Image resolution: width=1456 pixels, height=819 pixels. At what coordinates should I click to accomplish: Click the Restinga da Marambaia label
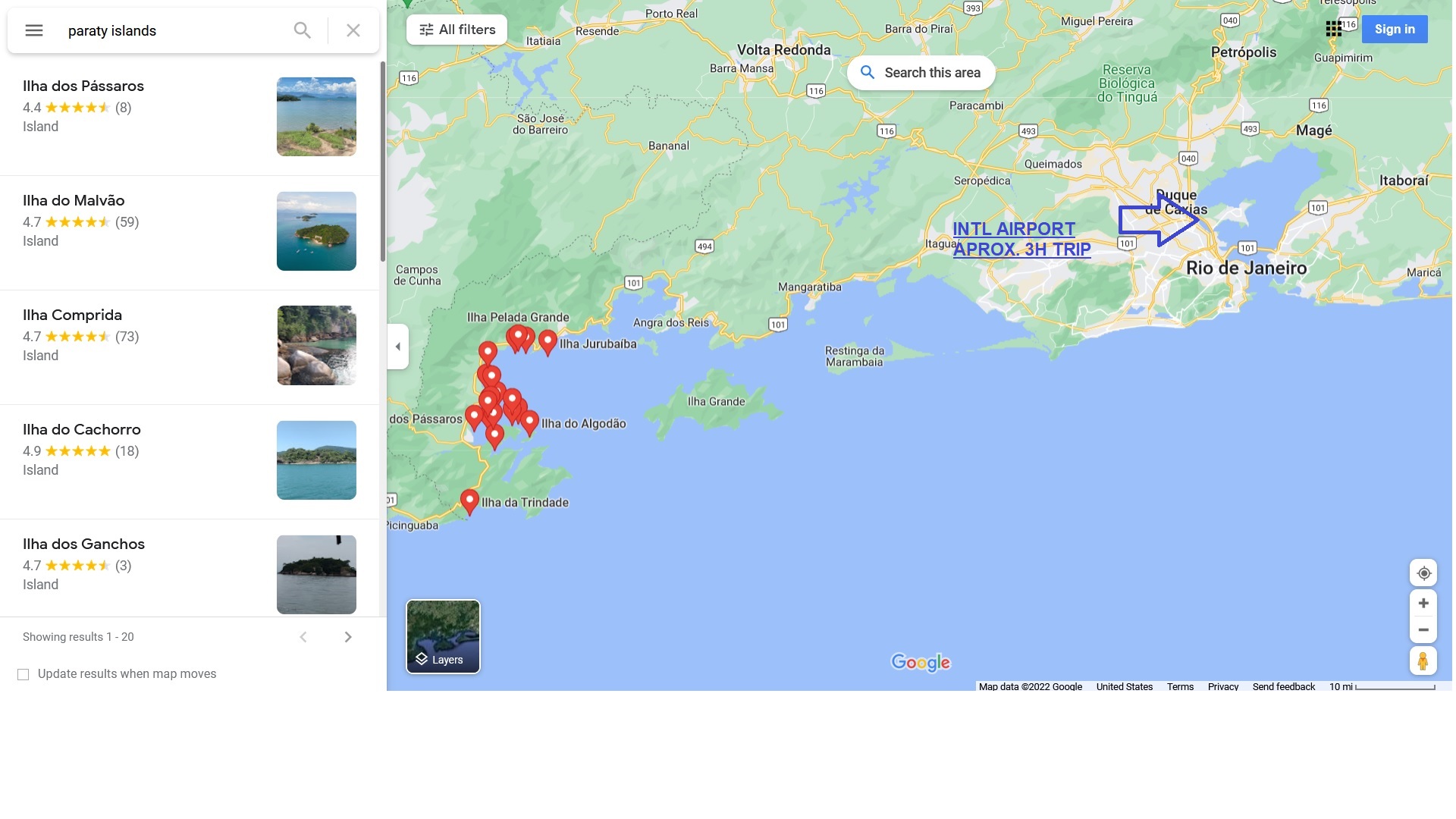click(854, 356)
